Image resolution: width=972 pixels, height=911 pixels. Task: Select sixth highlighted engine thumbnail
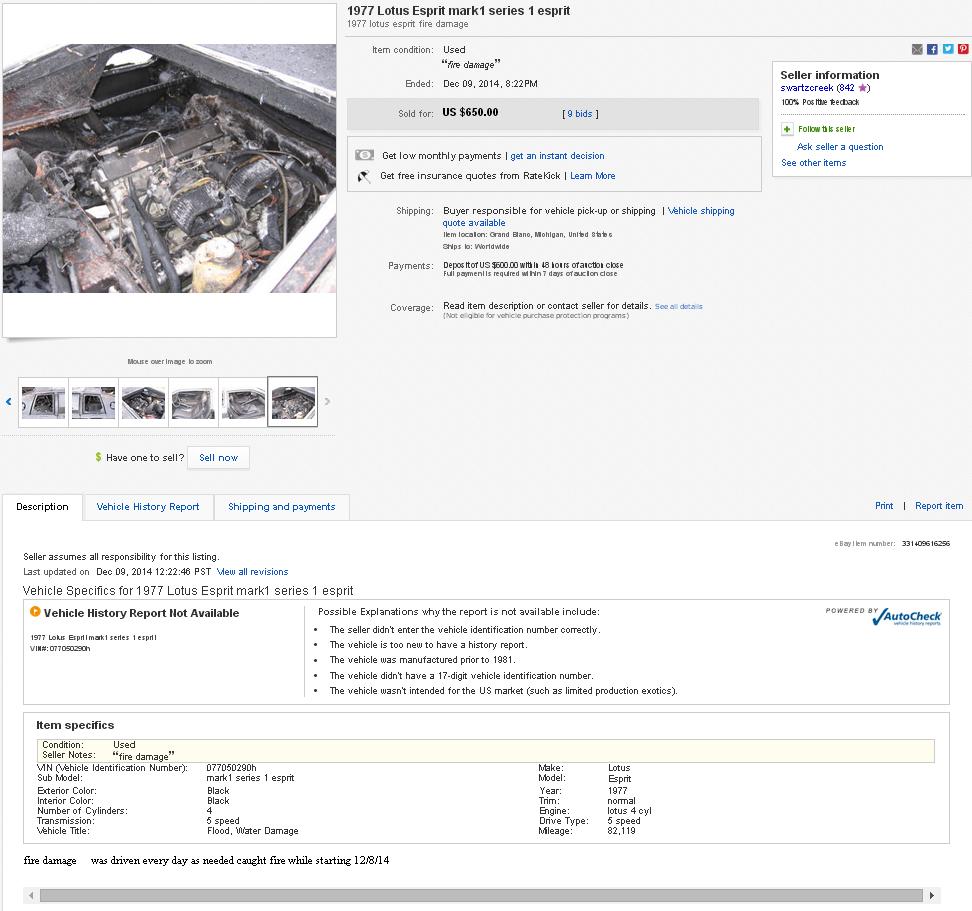tap(293, 402)
